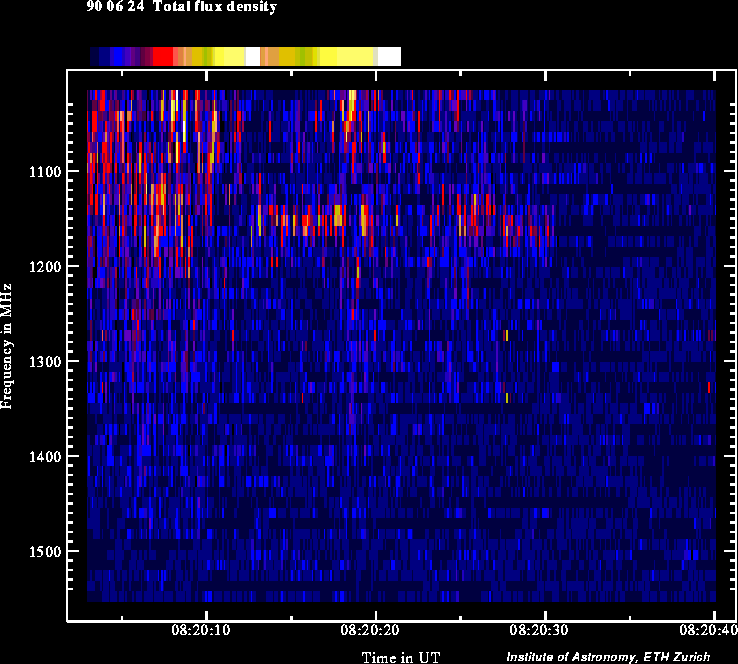Viewport: 738px width, 664px height.
Task: Click the 08:20:20 time axis label
Action: tap(370, 630)
